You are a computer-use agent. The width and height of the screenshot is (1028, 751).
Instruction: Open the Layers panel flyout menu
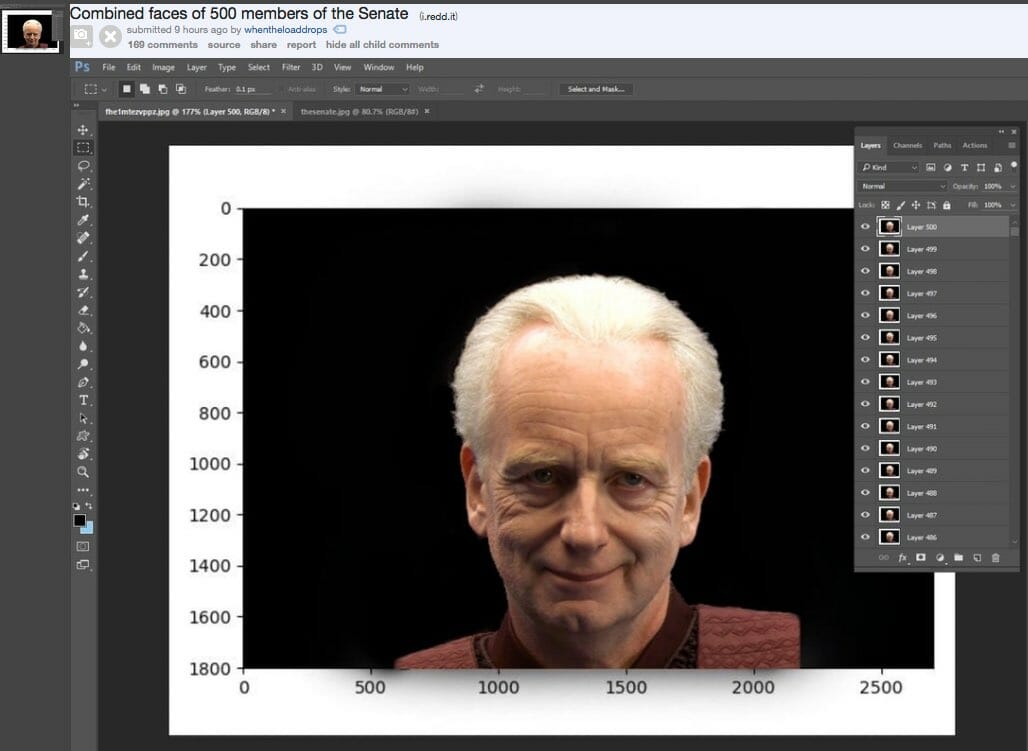[1012, 146]
